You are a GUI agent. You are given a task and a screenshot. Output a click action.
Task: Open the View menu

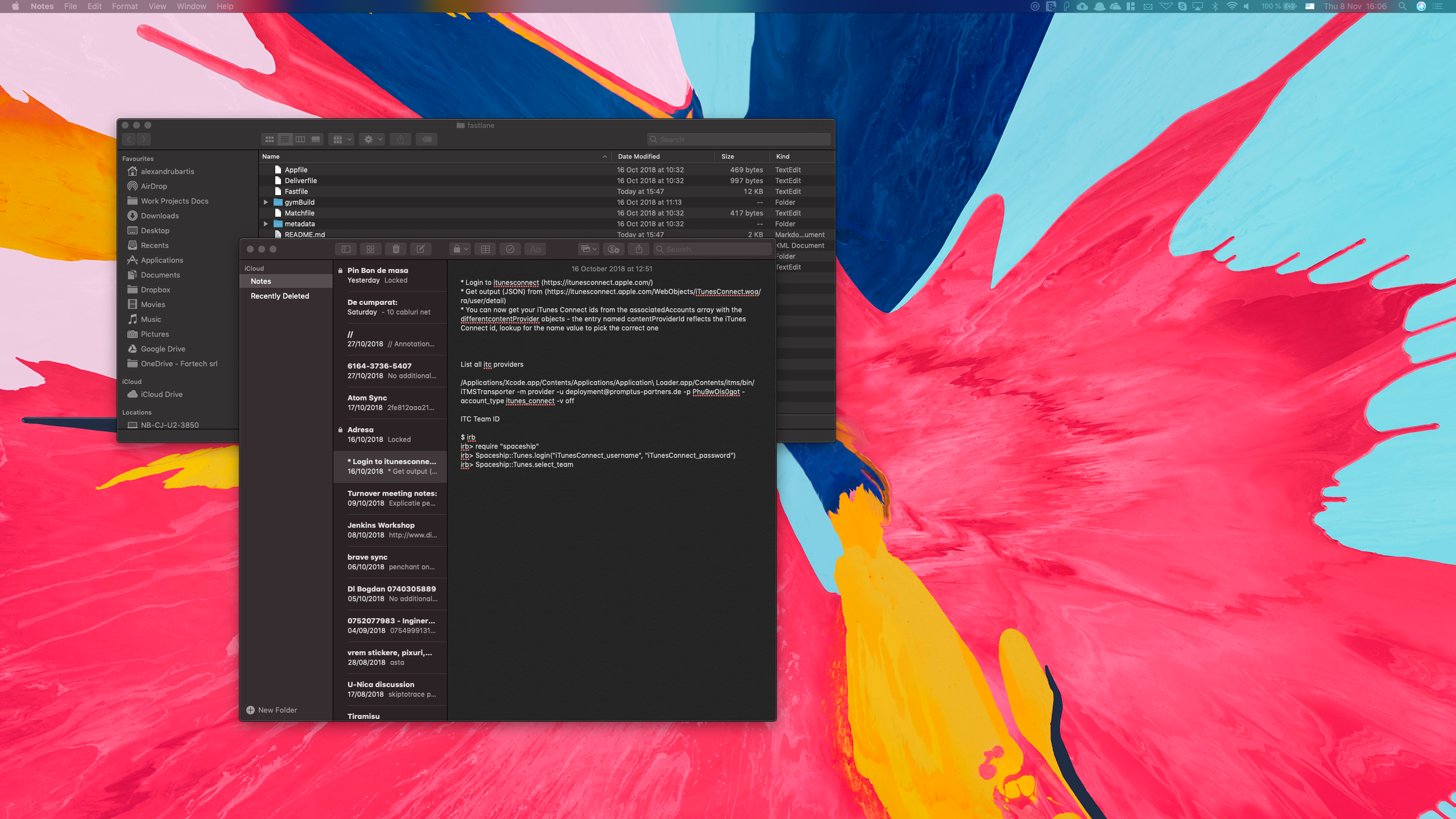[157, 6]
